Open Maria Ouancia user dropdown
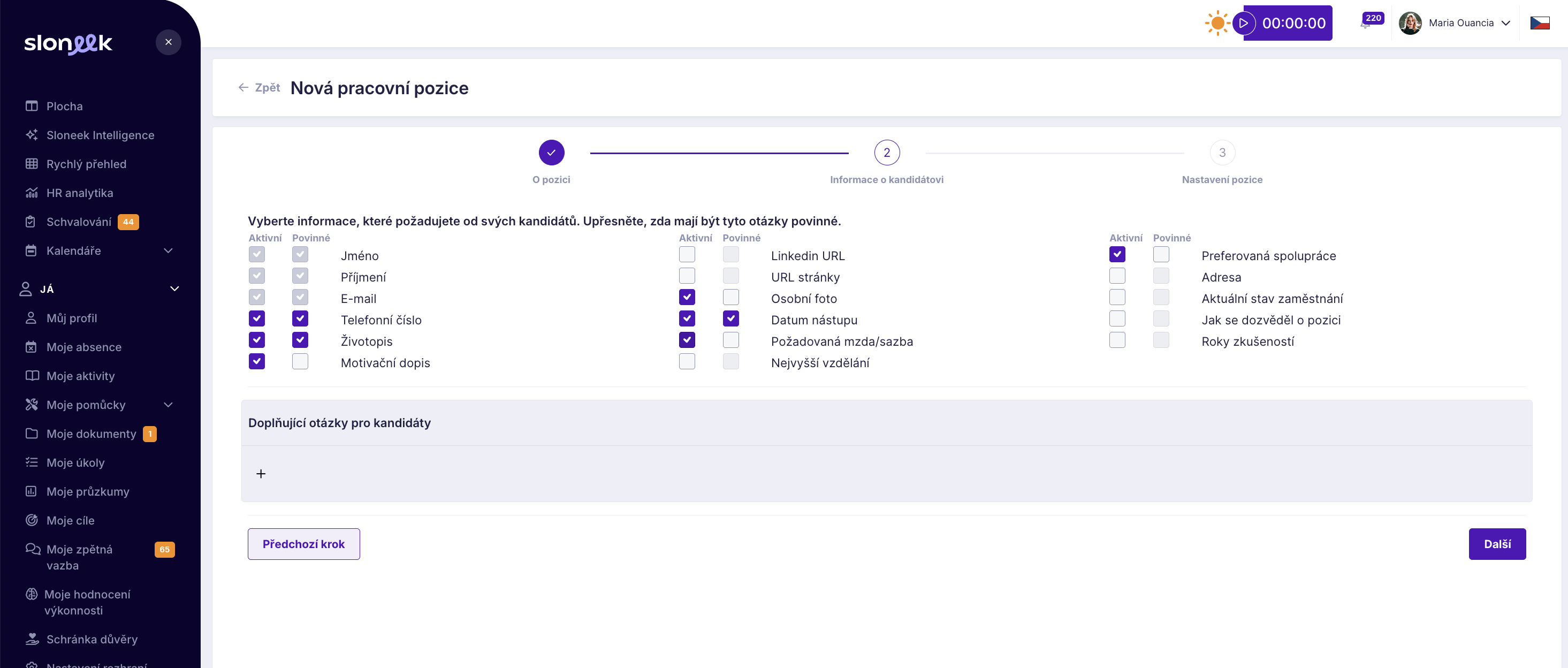 coord(1461,23)
